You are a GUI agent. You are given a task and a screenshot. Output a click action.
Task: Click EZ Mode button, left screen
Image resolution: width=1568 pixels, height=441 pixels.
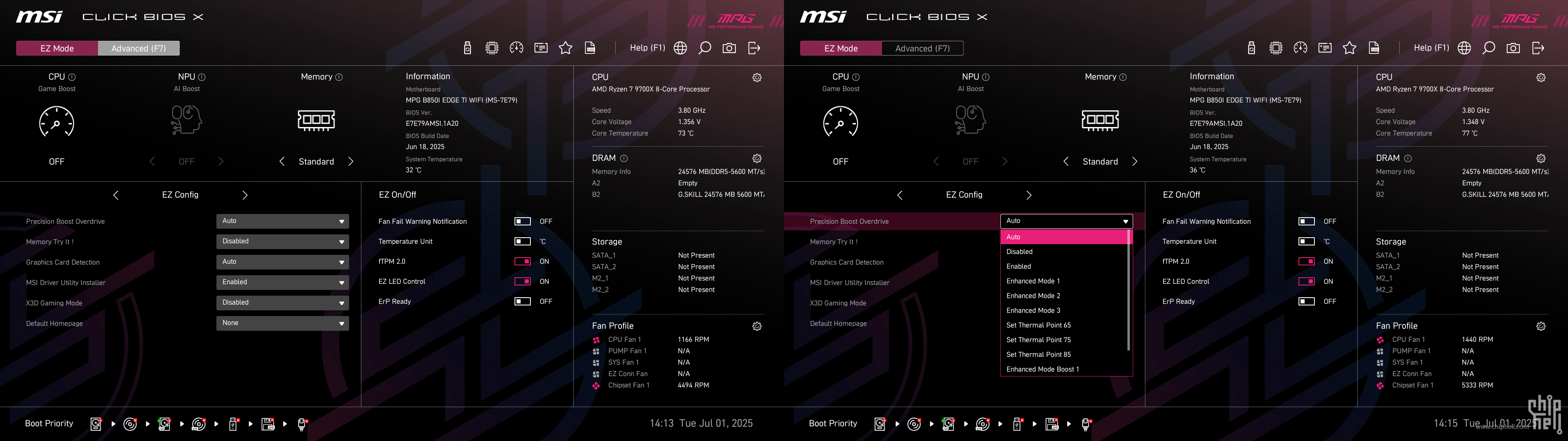57,48
